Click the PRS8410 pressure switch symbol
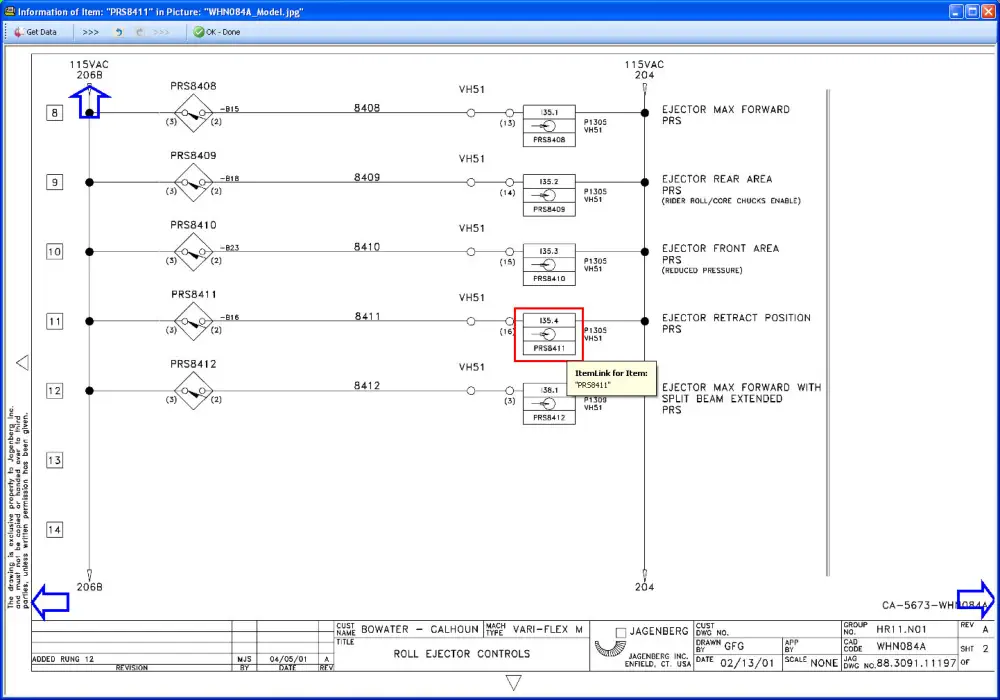 pyautogui.click(x=193, y=252)
